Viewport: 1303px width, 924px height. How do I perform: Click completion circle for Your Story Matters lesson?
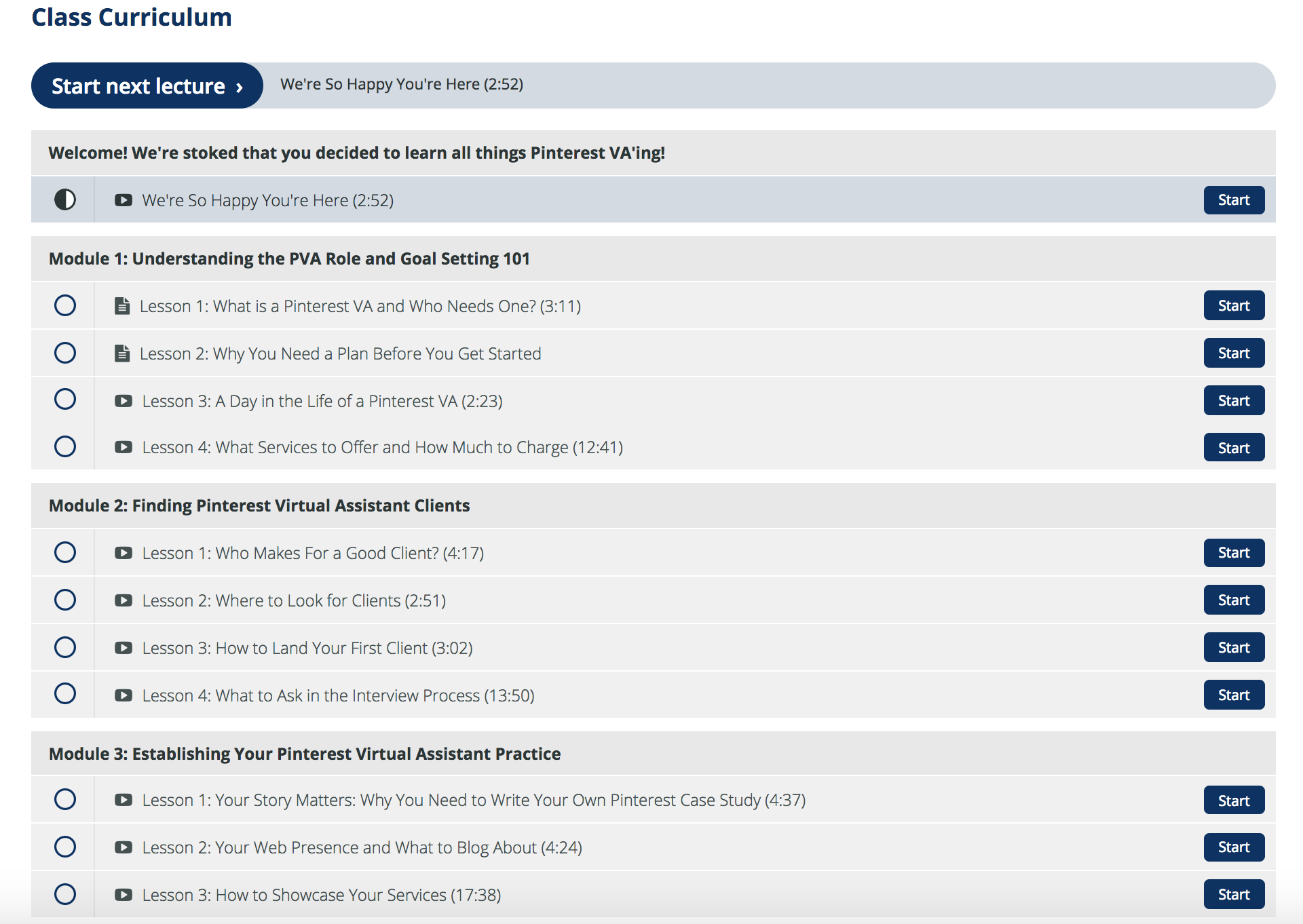coord(65,799)
